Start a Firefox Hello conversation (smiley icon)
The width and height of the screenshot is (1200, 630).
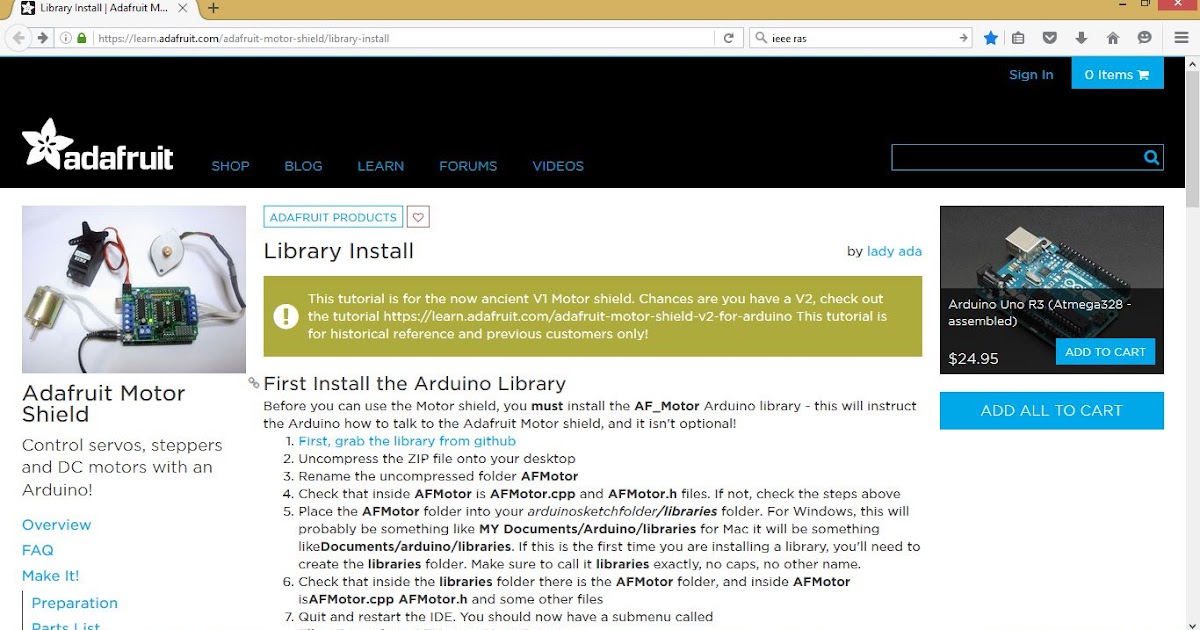1144,37
